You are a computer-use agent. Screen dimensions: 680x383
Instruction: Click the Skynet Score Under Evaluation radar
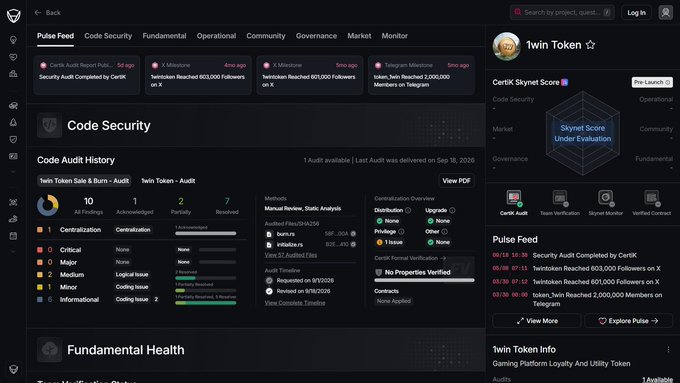click(x=582, y=133)
